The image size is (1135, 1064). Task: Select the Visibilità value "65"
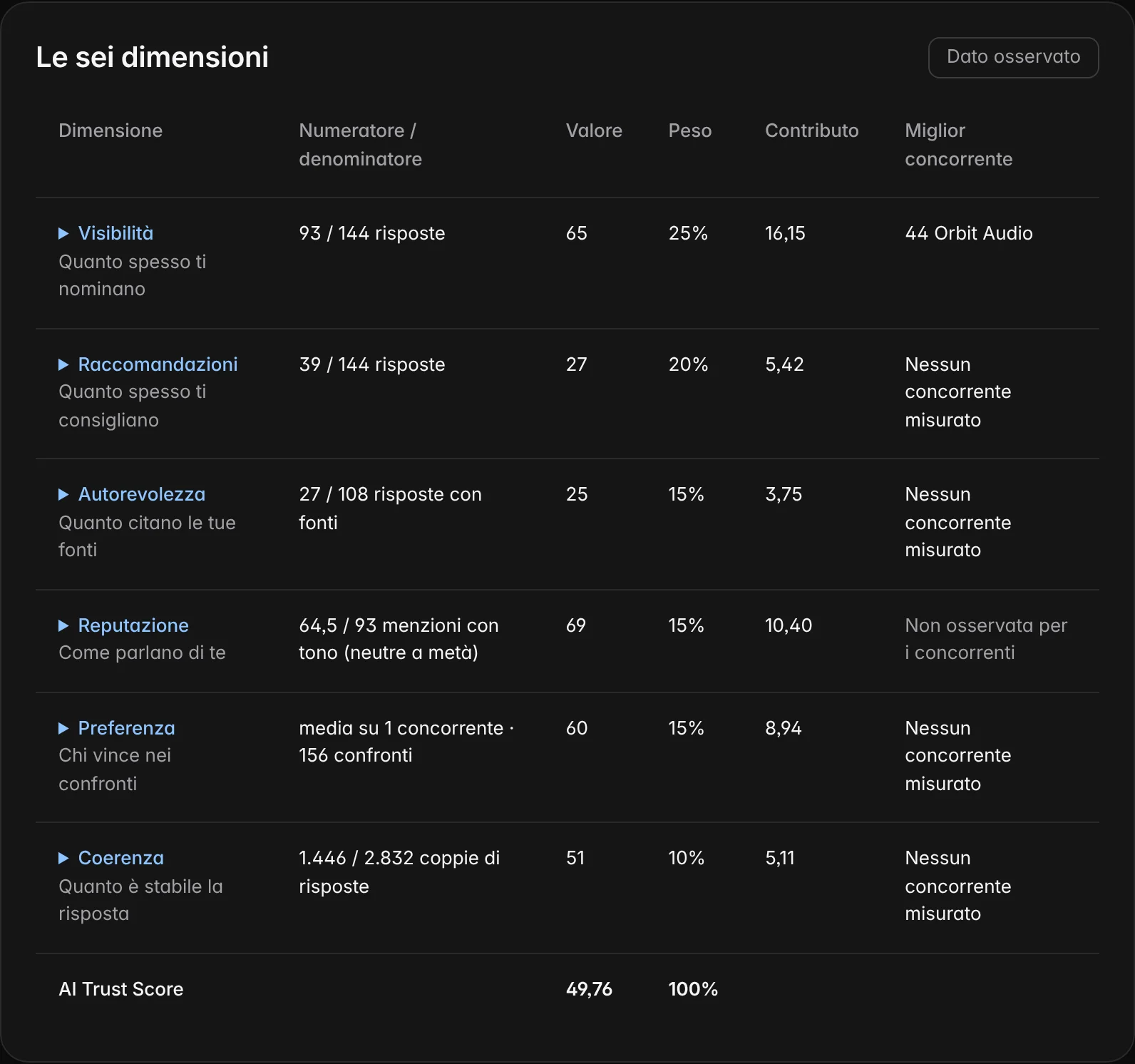(x=577, y=233)
